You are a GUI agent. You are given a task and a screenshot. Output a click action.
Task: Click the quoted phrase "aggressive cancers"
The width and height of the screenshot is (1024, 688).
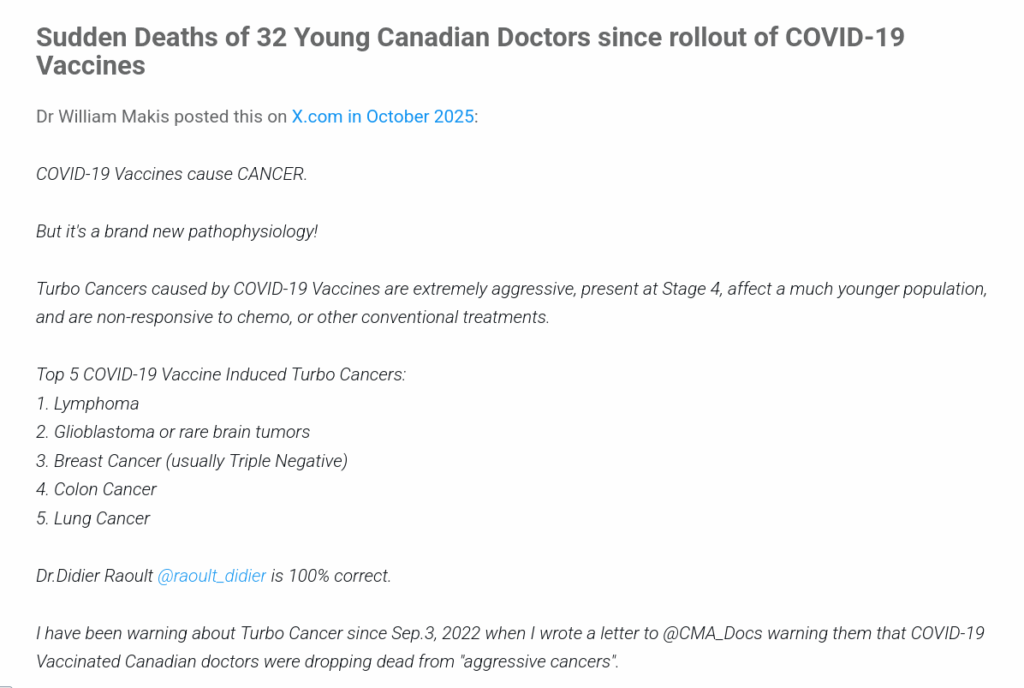point(537,661)
